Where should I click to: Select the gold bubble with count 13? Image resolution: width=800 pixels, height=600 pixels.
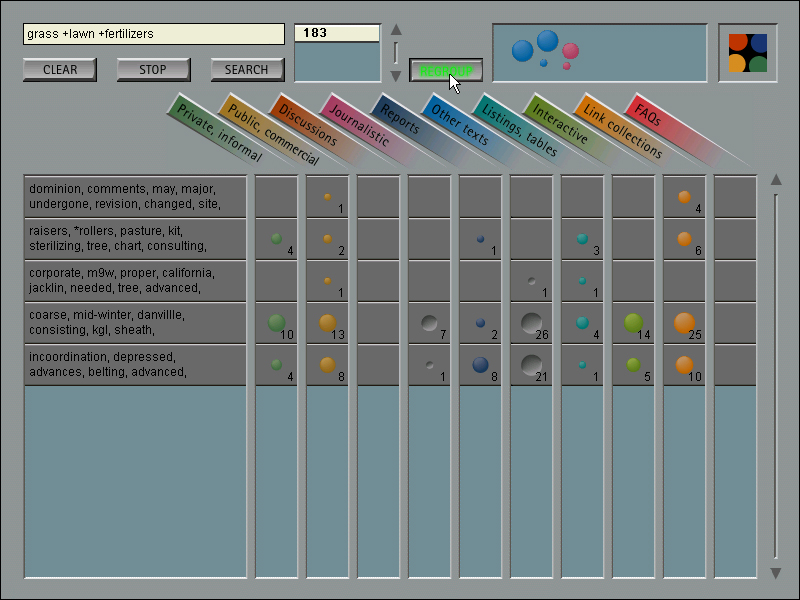[327, 322]
